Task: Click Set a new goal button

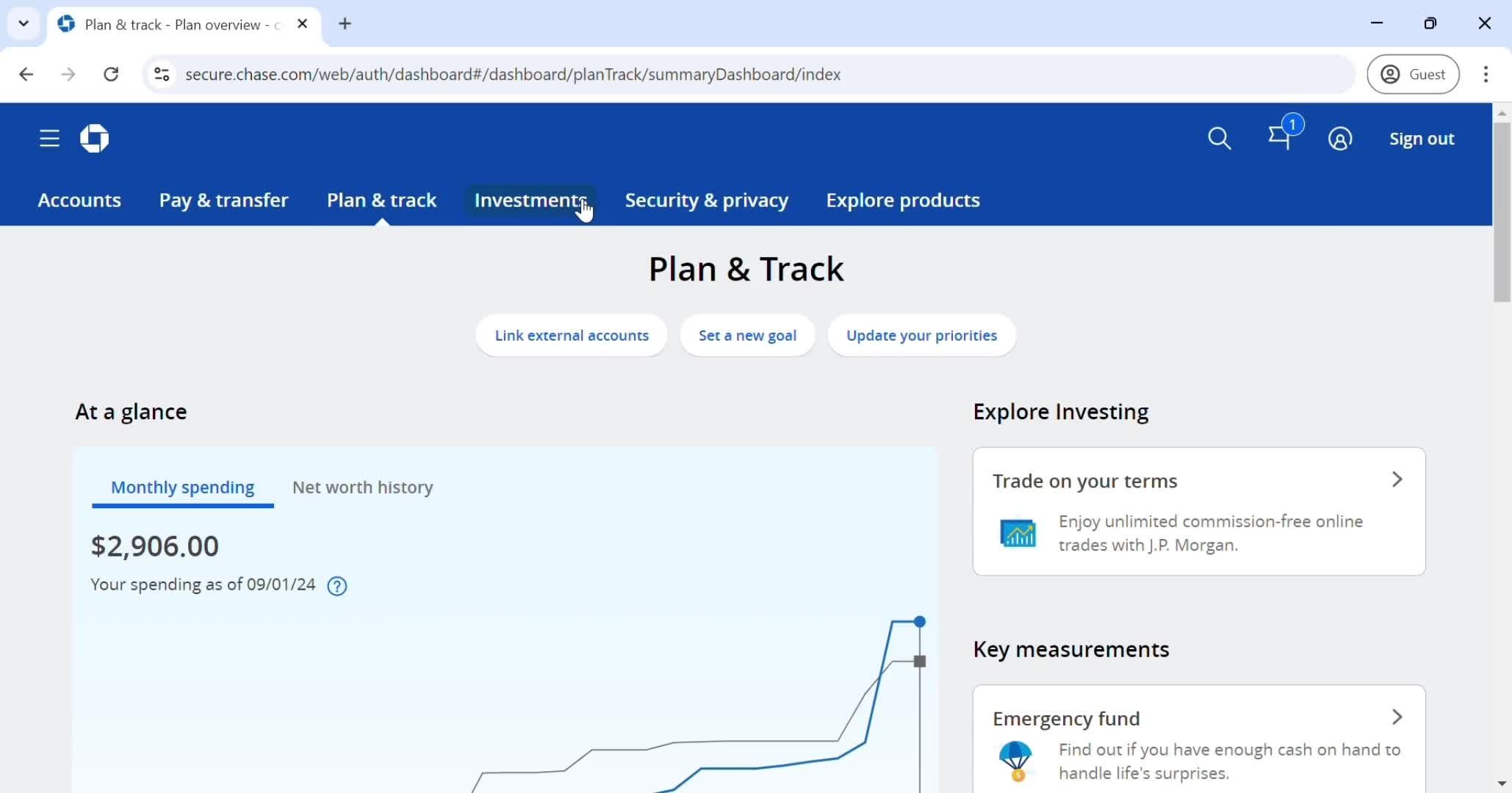Action: (748, 334)
